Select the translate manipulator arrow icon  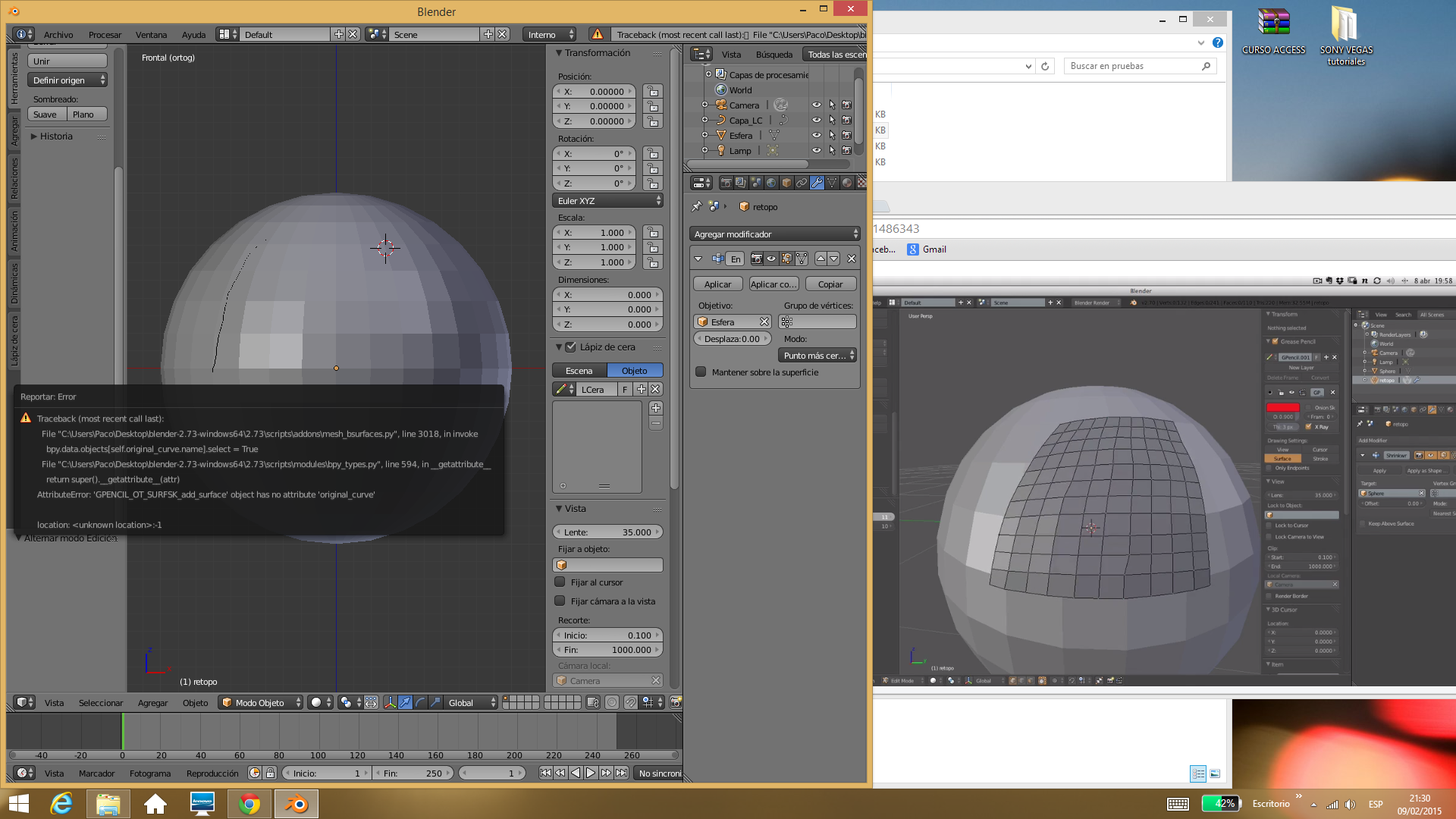click(x=405, y=703)
